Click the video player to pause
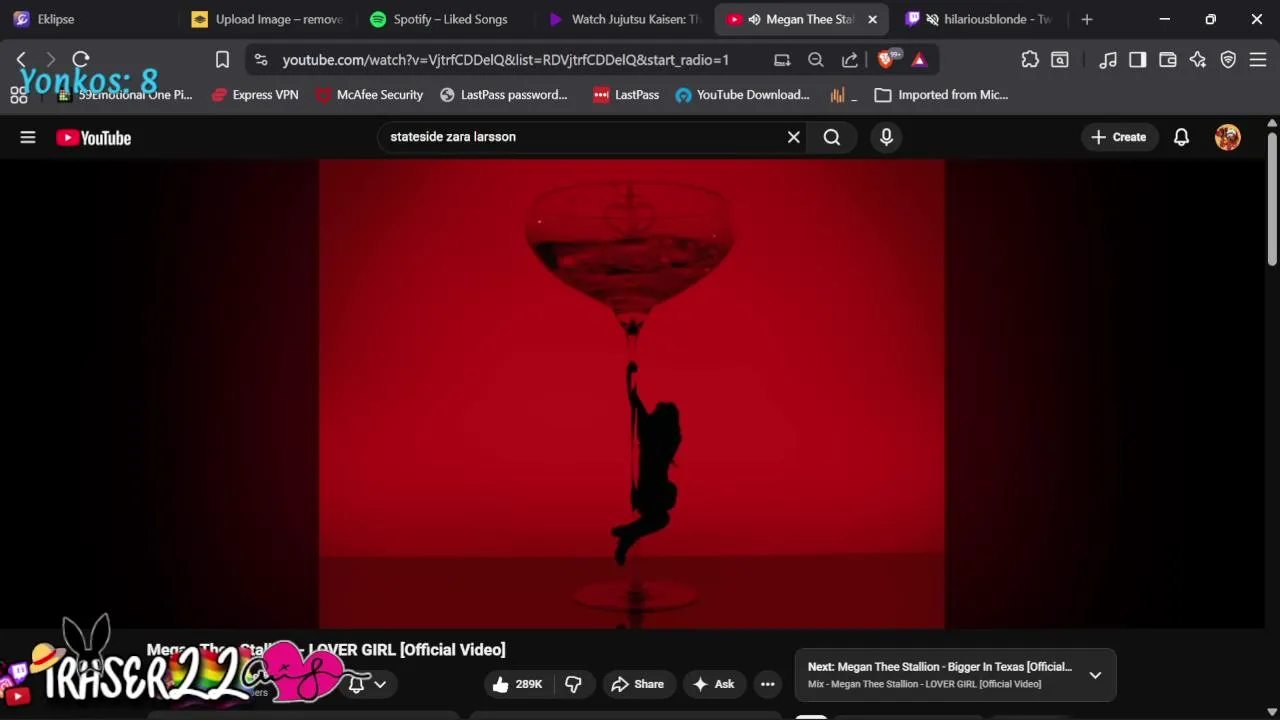This screenshot has height=720, width=1280. [632, 394]
